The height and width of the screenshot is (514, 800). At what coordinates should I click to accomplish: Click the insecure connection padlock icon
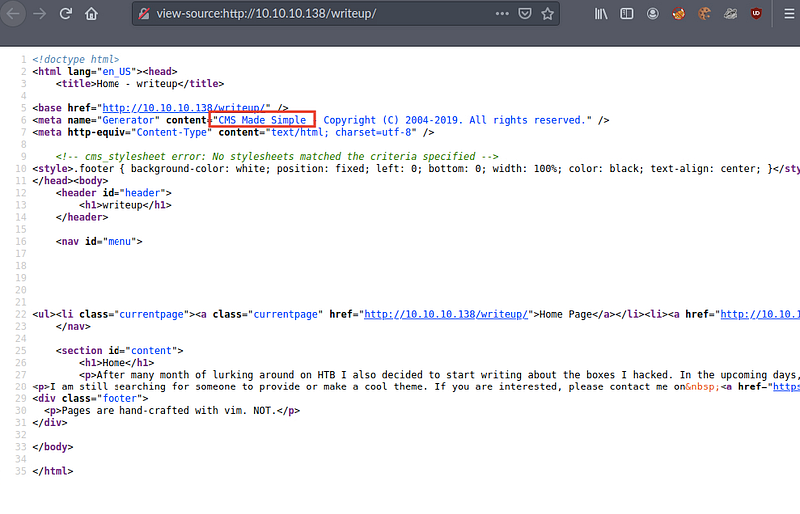tap(144, 14)
